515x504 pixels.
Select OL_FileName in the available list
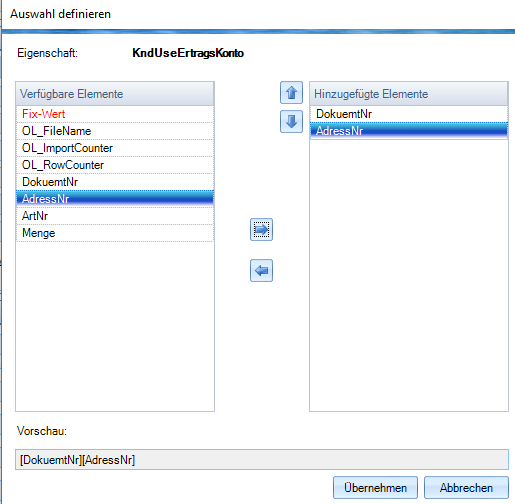[x=115, y=131]
